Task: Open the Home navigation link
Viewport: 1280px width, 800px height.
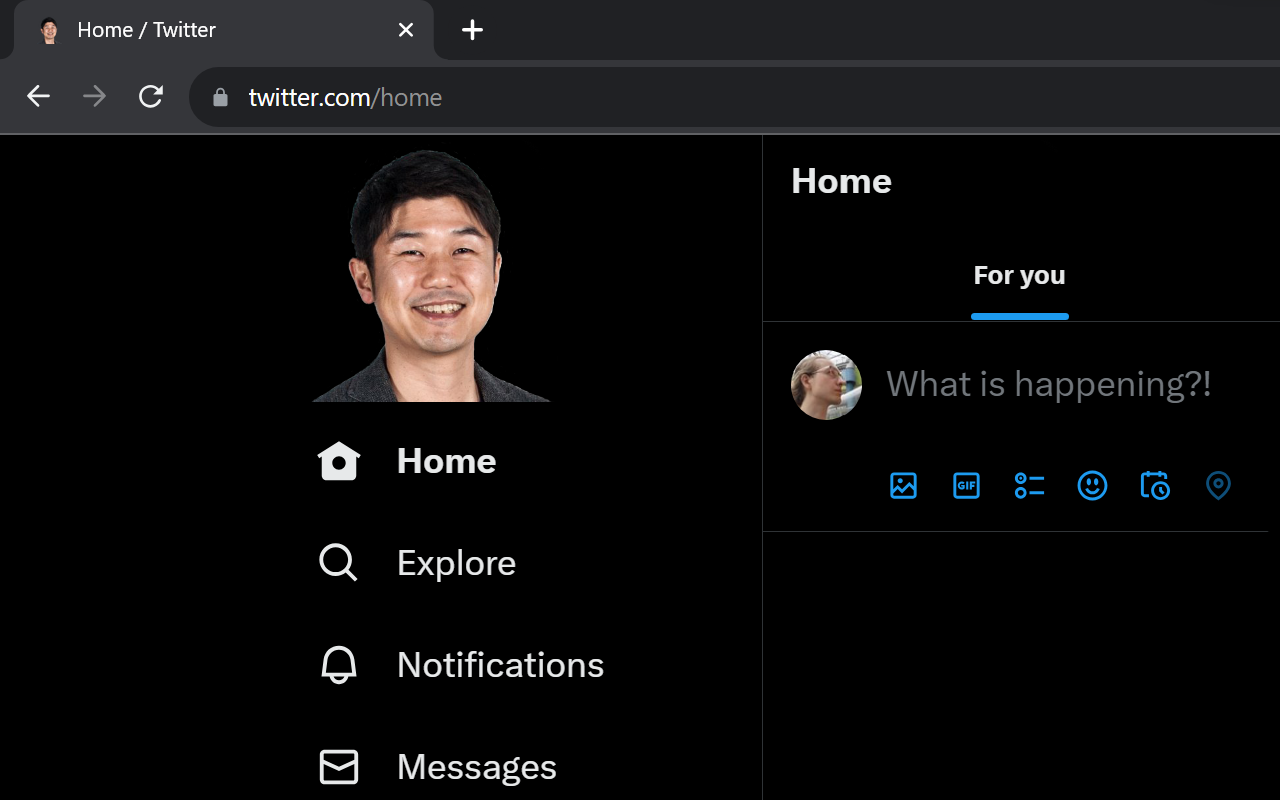Action: (x=446, y=461)
